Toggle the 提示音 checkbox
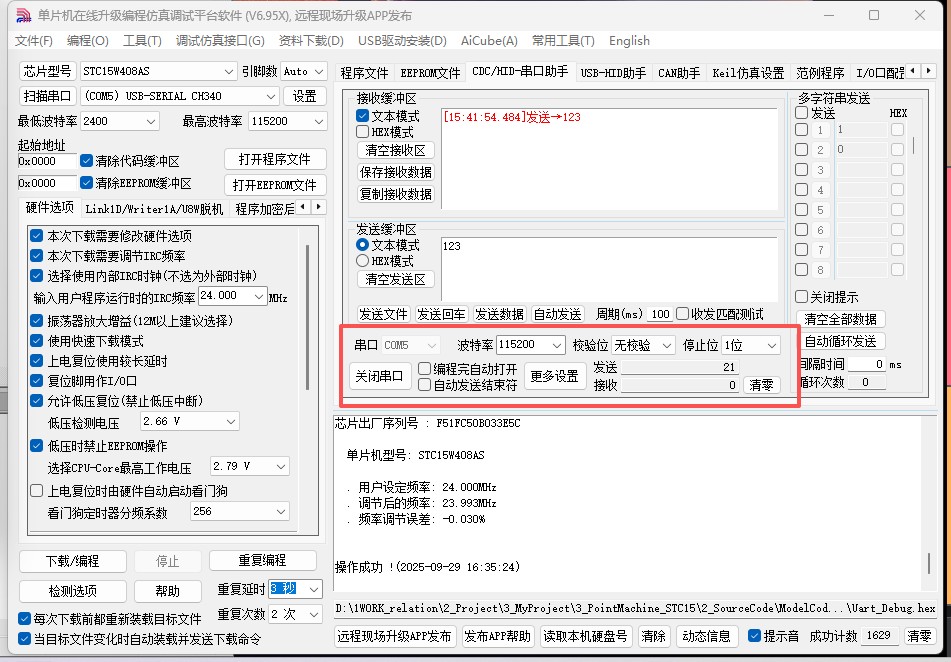The height and width of the screenshot is (662, 951). click(x=754, y=636)
